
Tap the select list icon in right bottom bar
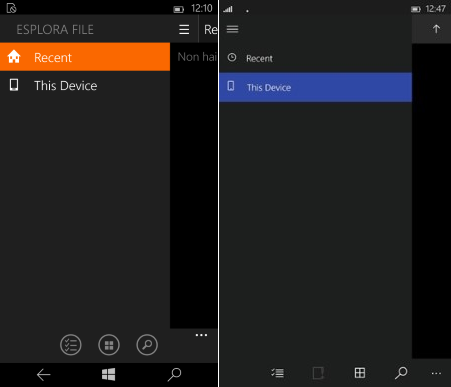[277, 373]
